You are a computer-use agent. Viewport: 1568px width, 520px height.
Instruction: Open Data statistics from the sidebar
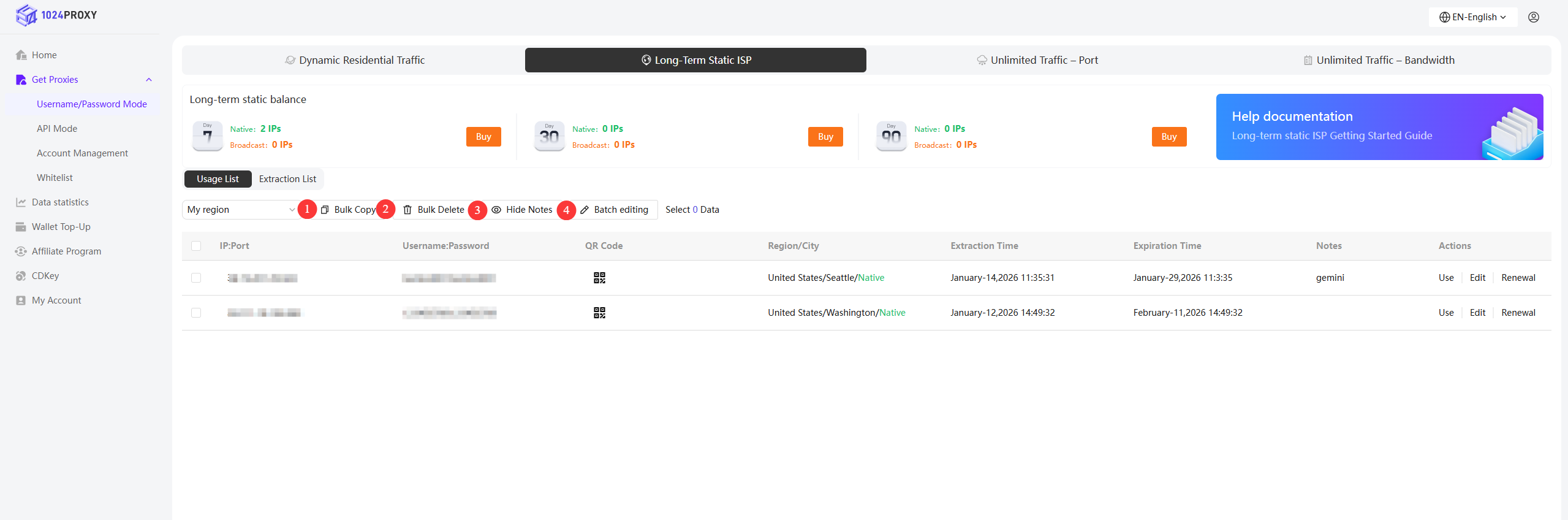[60, 202]
